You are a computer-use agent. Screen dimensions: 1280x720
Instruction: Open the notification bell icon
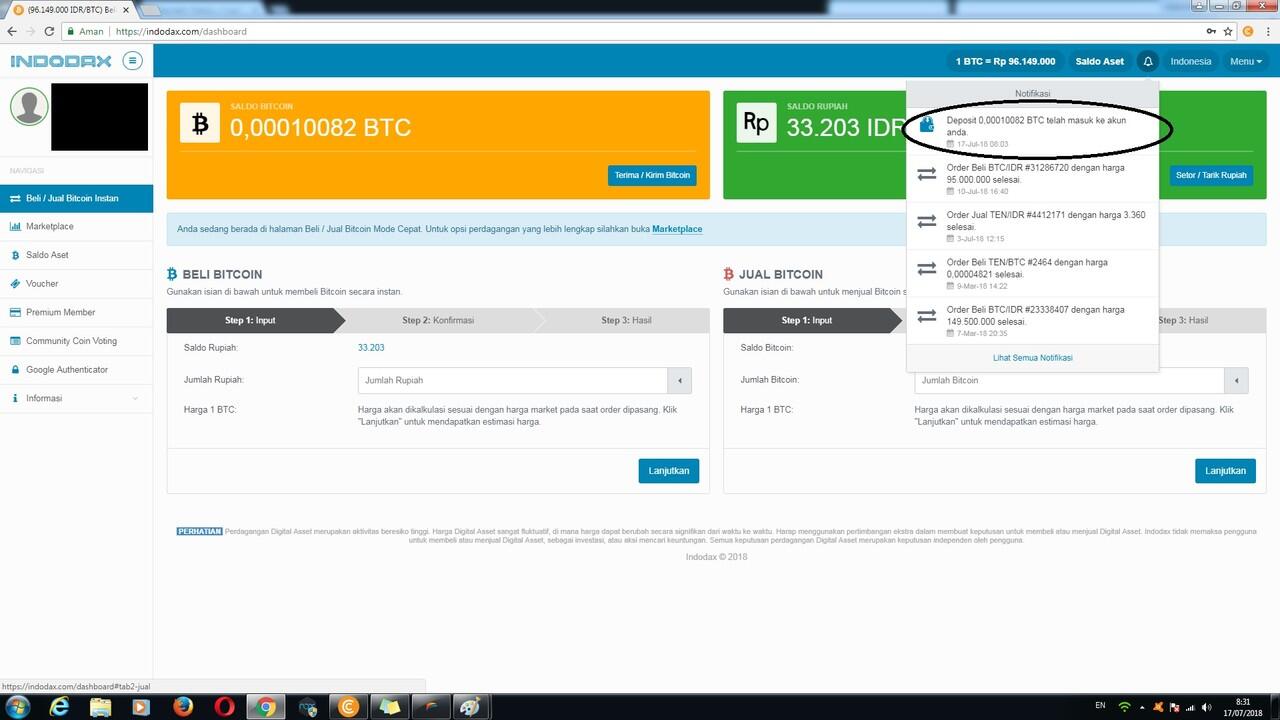[x=1148, y=61]
